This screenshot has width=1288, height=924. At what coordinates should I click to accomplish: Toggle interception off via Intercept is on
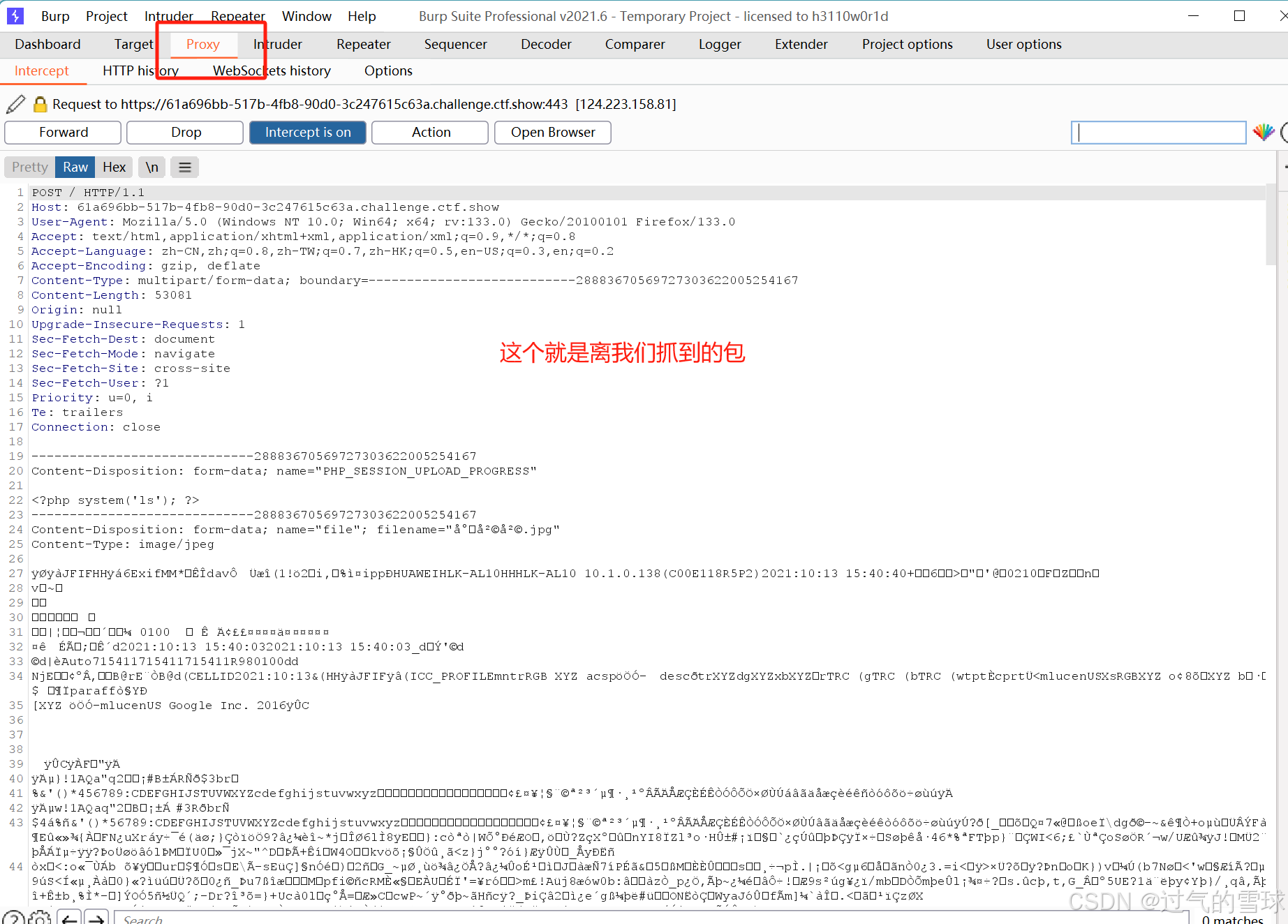pyautogui.click(x=307, y=132)
